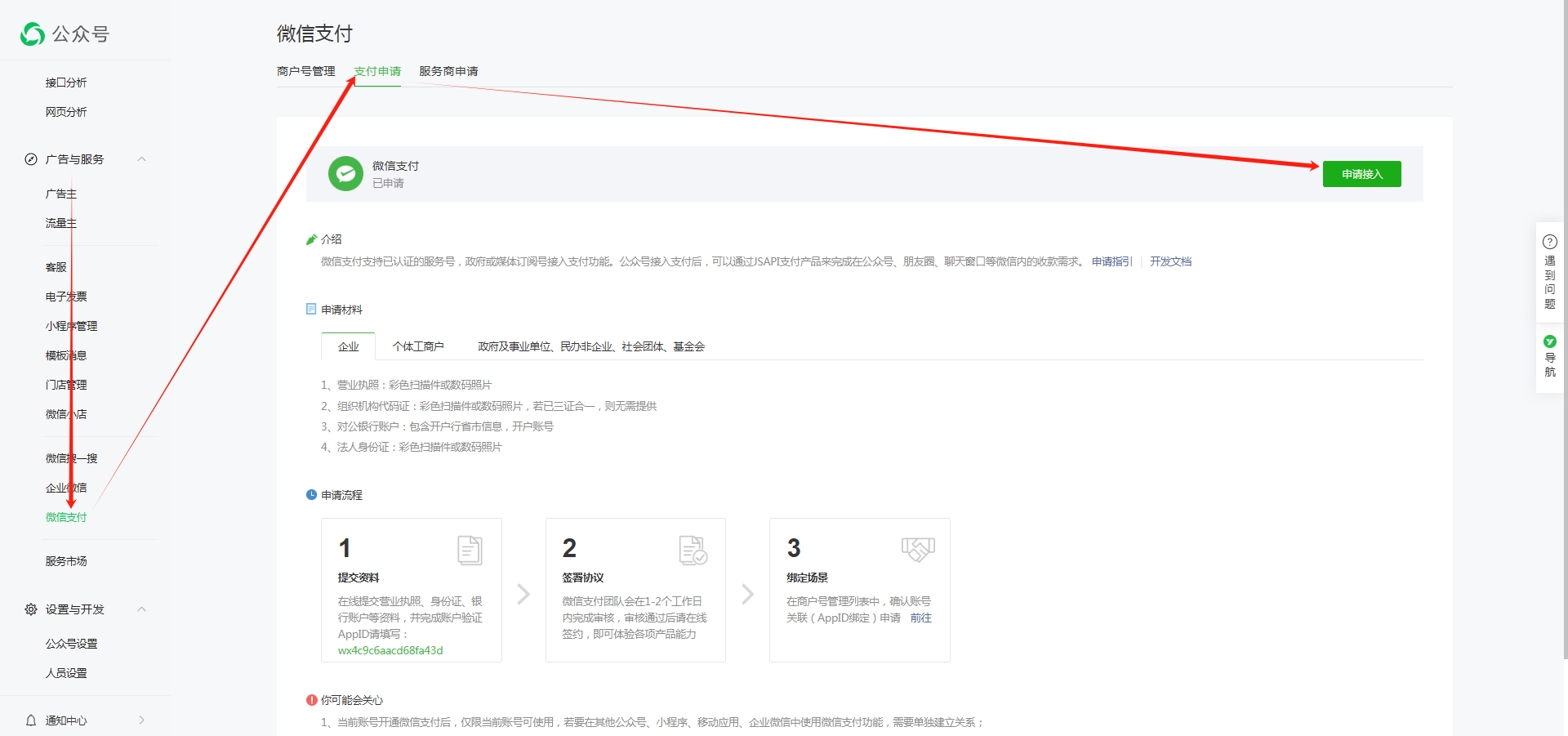Click the 遇到问题 side label
Image resolution: width=1568 pixels, height=736 pixels.
pos(1549,283)
